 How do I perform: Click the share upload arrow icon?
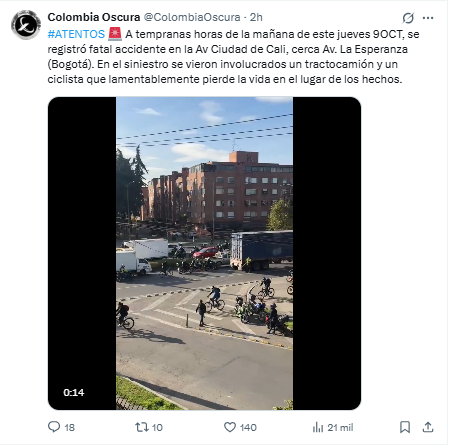[428, 427]
